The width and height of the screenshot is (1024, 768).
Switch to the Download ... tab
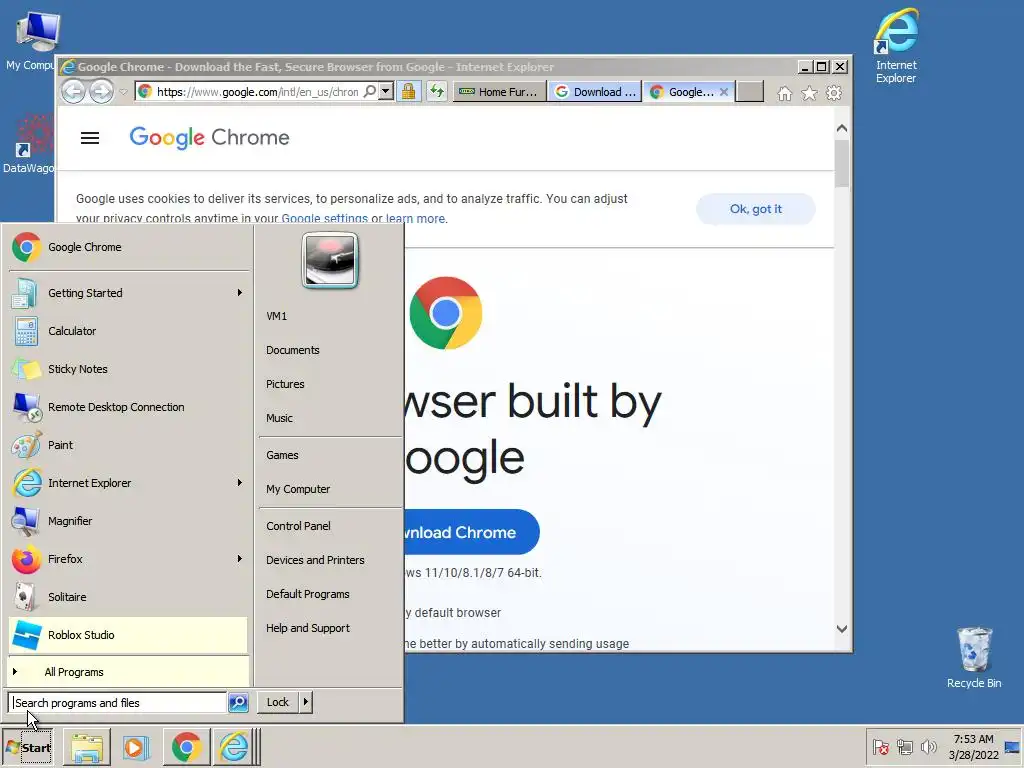pos(595,92)
